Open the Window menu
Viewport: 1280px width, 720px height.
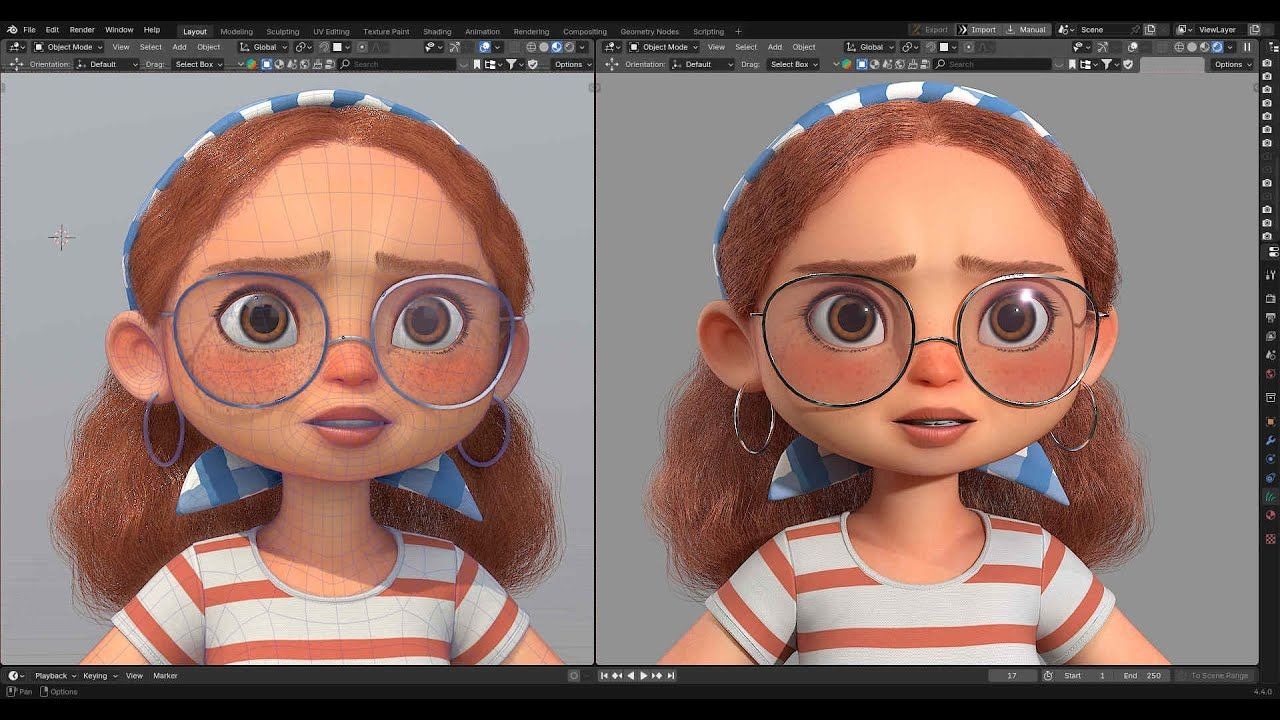point(119,30)
